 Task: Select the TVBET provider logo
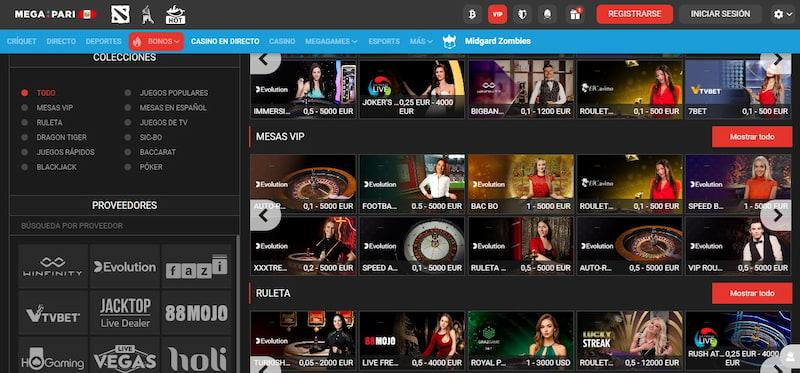[x=53, y=313]
